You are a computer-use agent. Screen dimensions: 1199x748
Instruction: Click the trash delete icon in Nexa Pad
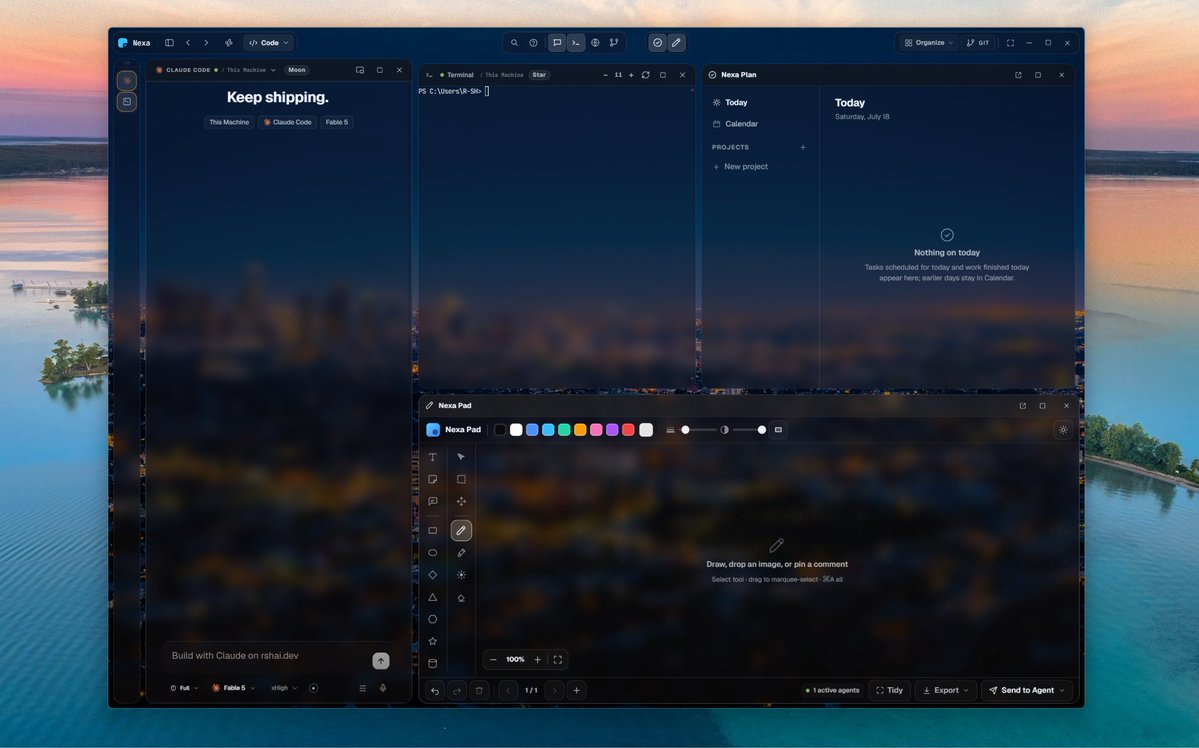coord(479,691)
